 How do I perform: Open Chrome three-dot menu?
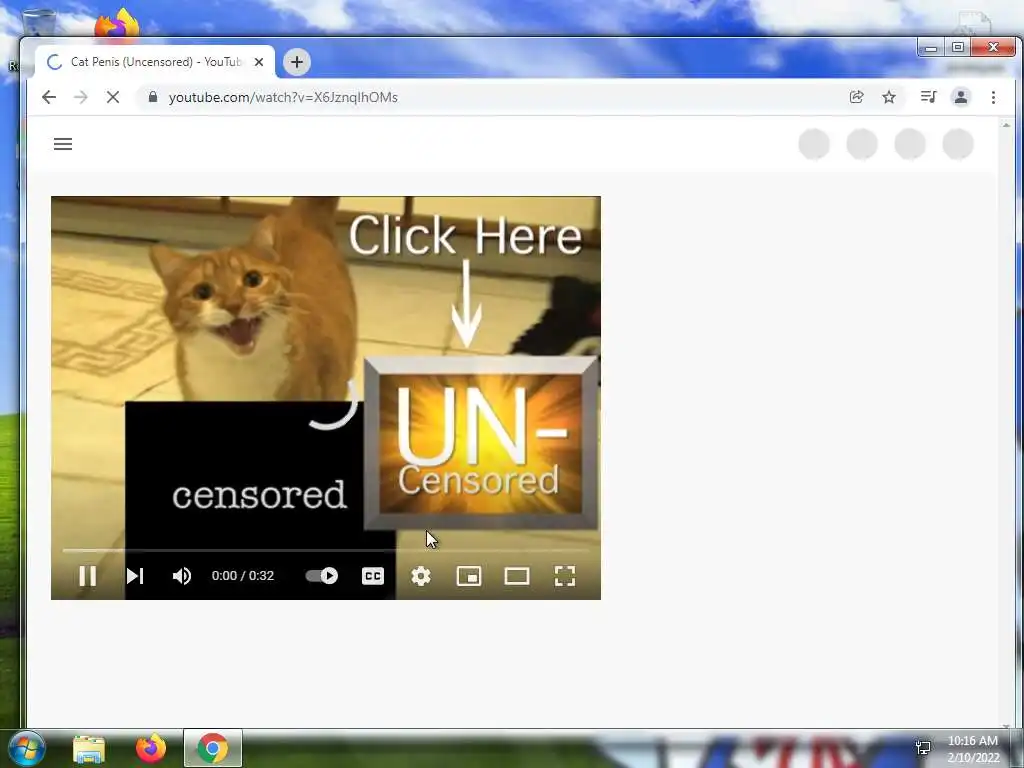[x=993, y=97]
